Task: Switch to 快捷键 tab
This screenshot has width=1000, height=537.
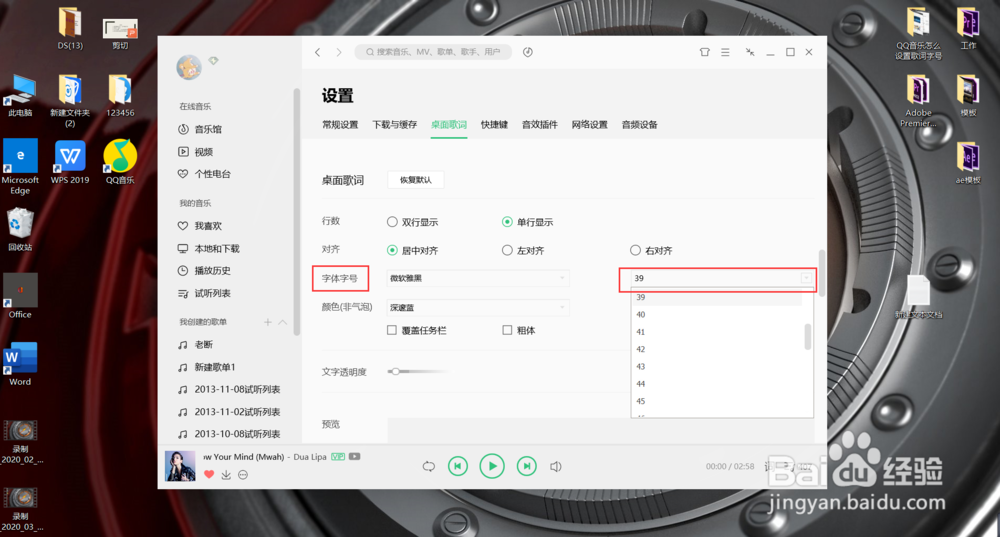Action: click(x=494, y=124)
